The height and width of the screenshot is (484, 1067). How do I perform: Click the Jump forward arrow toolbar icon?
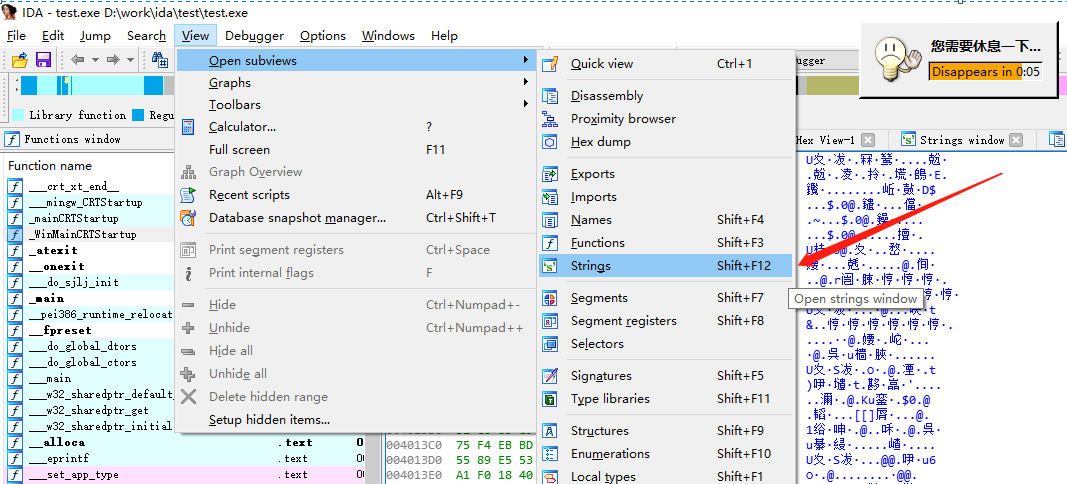[x=113, y=60]
